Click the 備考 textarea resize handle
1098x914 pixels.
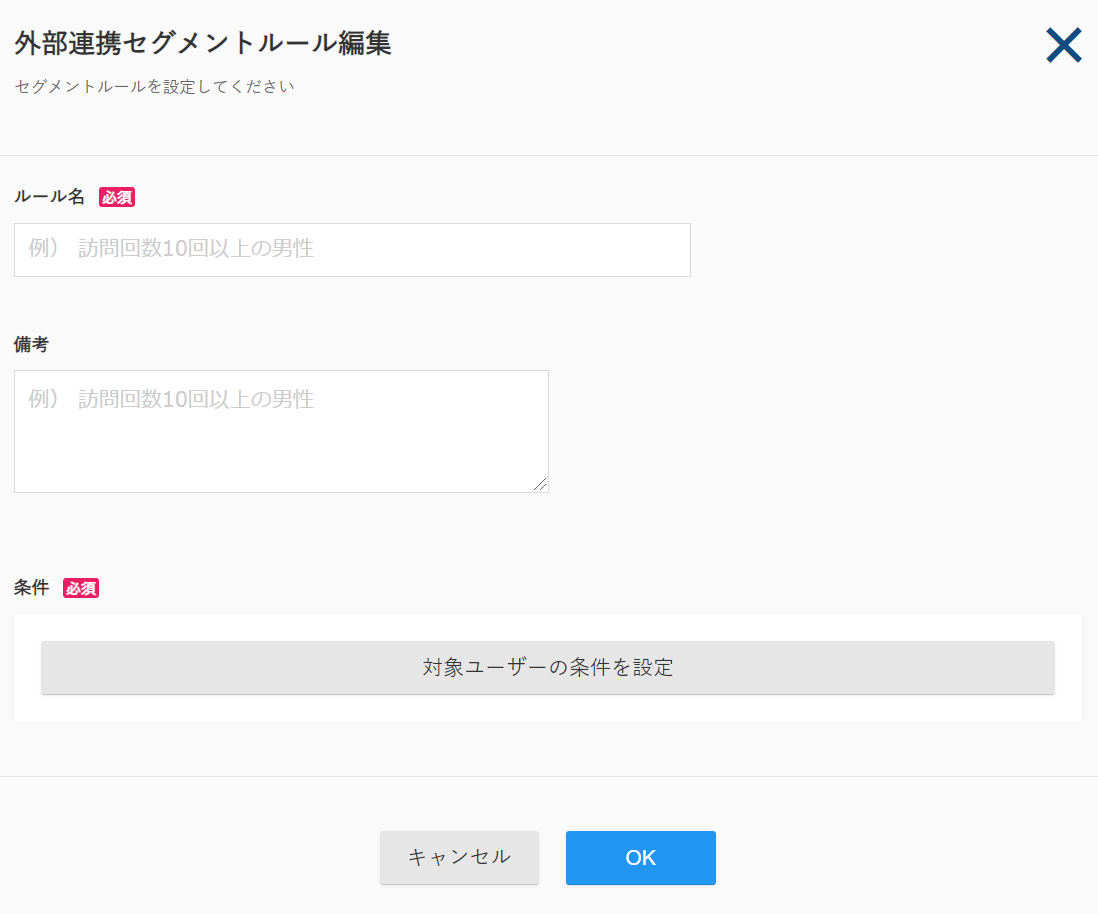540,485
